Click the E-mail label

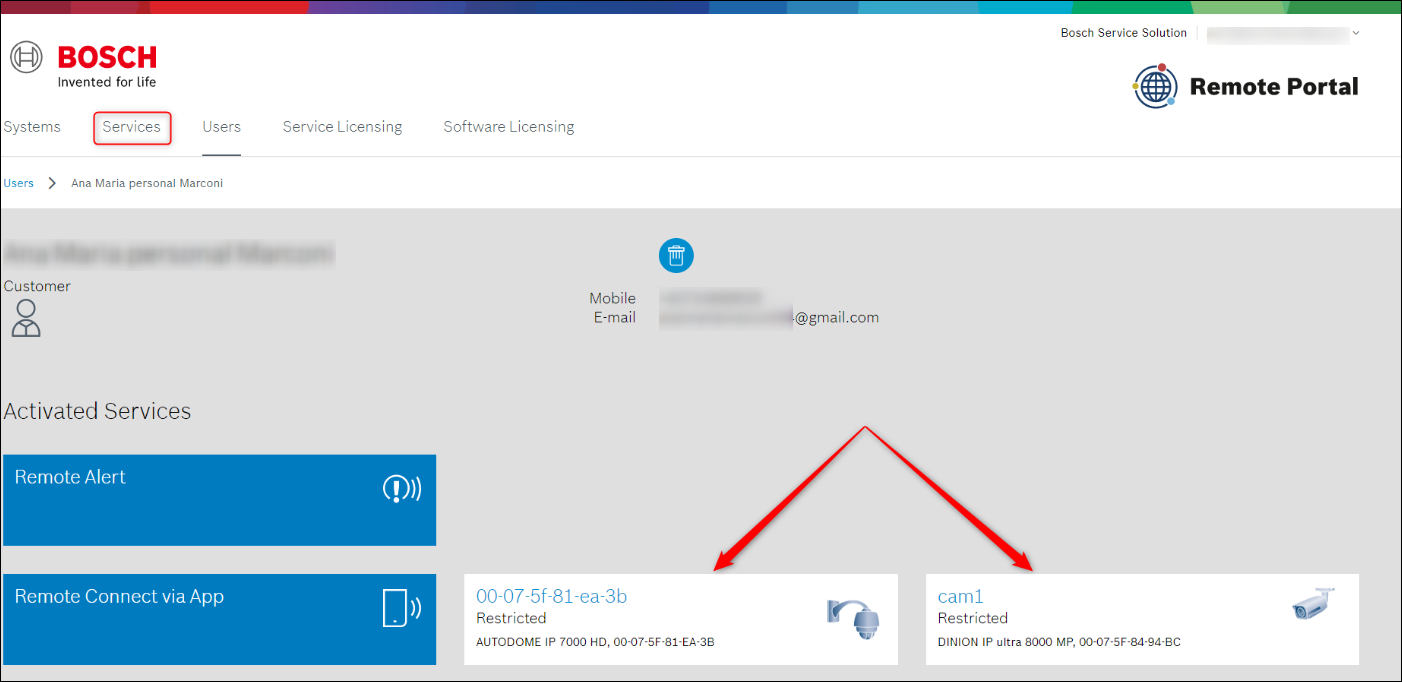pos(615,318)
